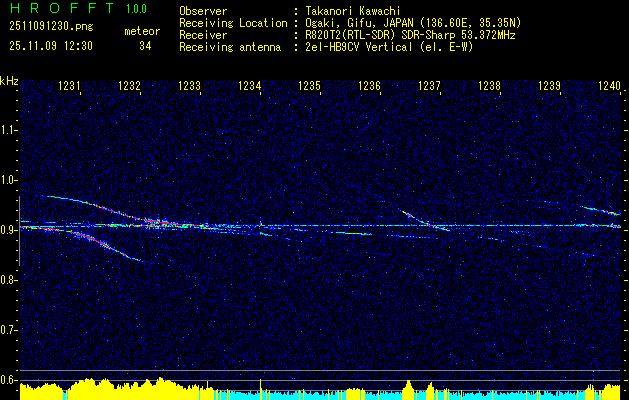Click the 0.9 kHz frequency label
Image resolution: width=629 pixels, height=400 pixels.
tap(8, 230)
